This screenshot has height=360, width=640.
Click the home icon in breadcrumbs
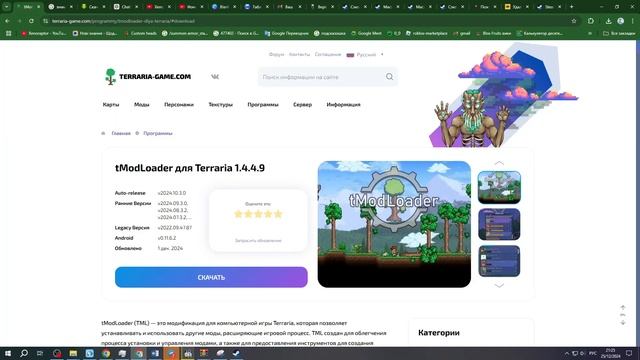click(x=103, y=133)
